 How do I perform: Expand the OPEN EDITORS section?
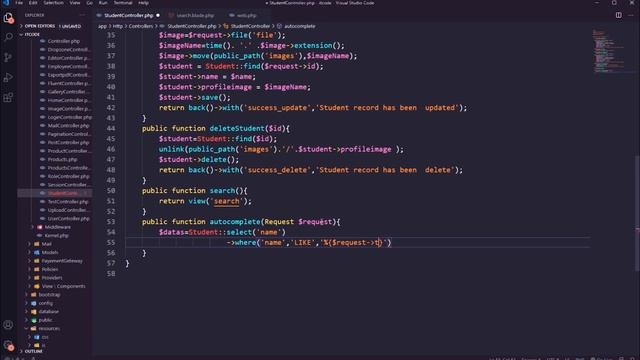[22, 26]
